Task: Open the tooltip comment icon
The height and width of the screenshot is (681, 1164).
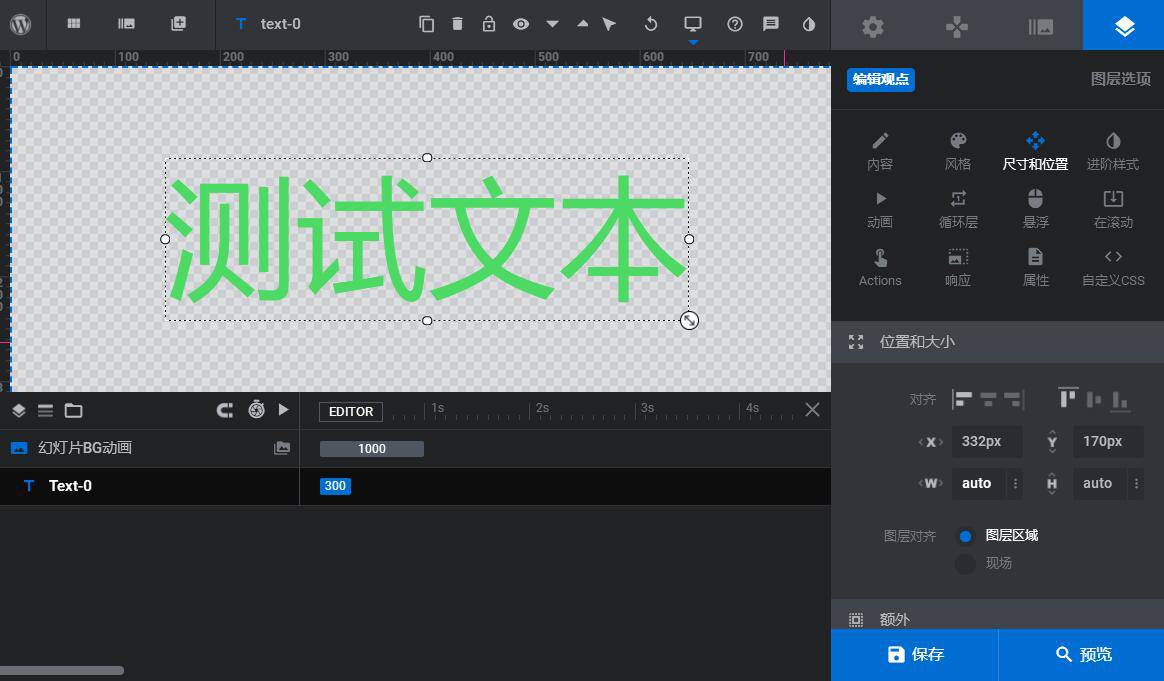Action: point(771,24)
